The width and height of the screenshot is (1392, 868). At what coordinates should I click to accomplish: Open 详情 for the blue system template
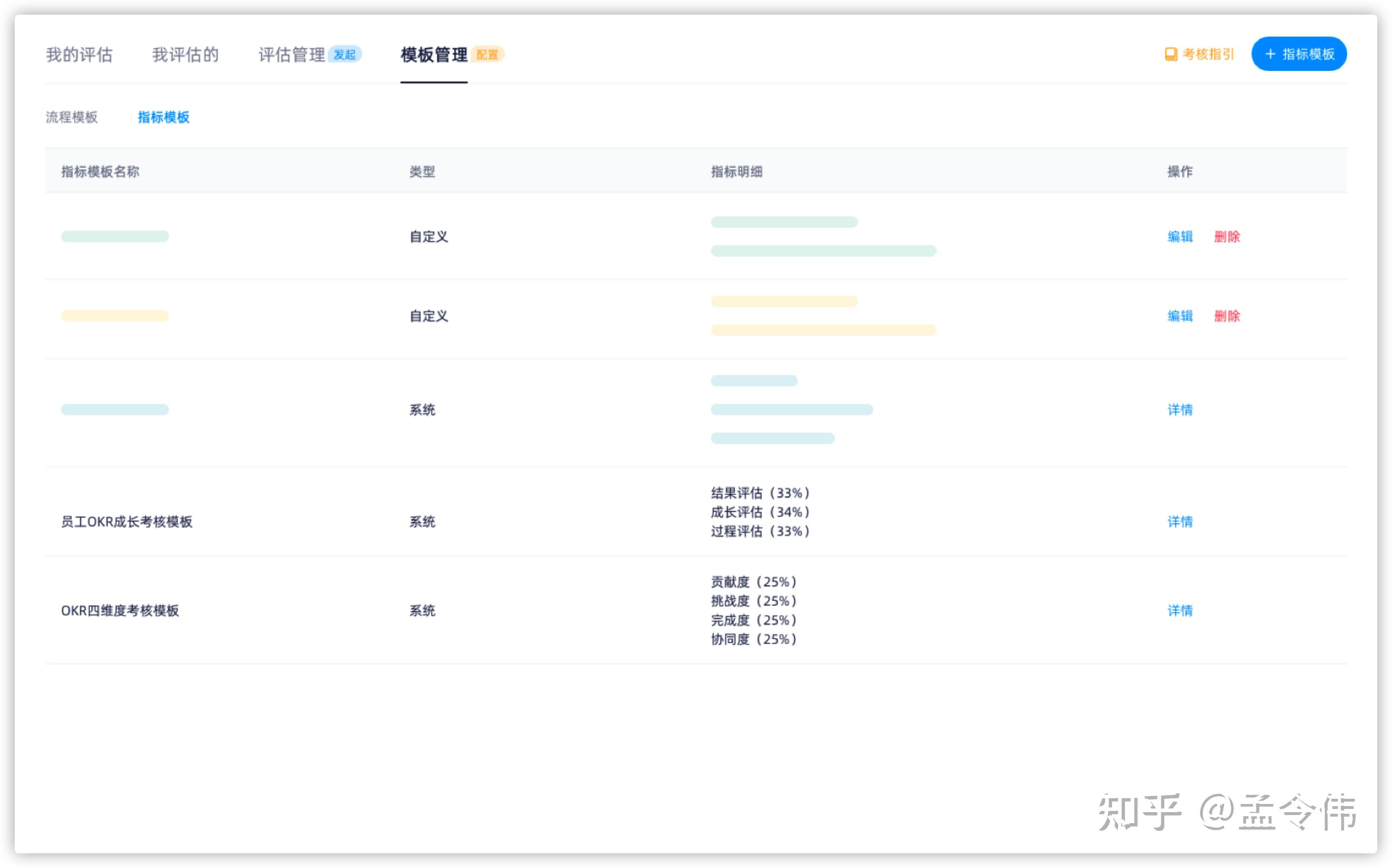point(1180,410)
